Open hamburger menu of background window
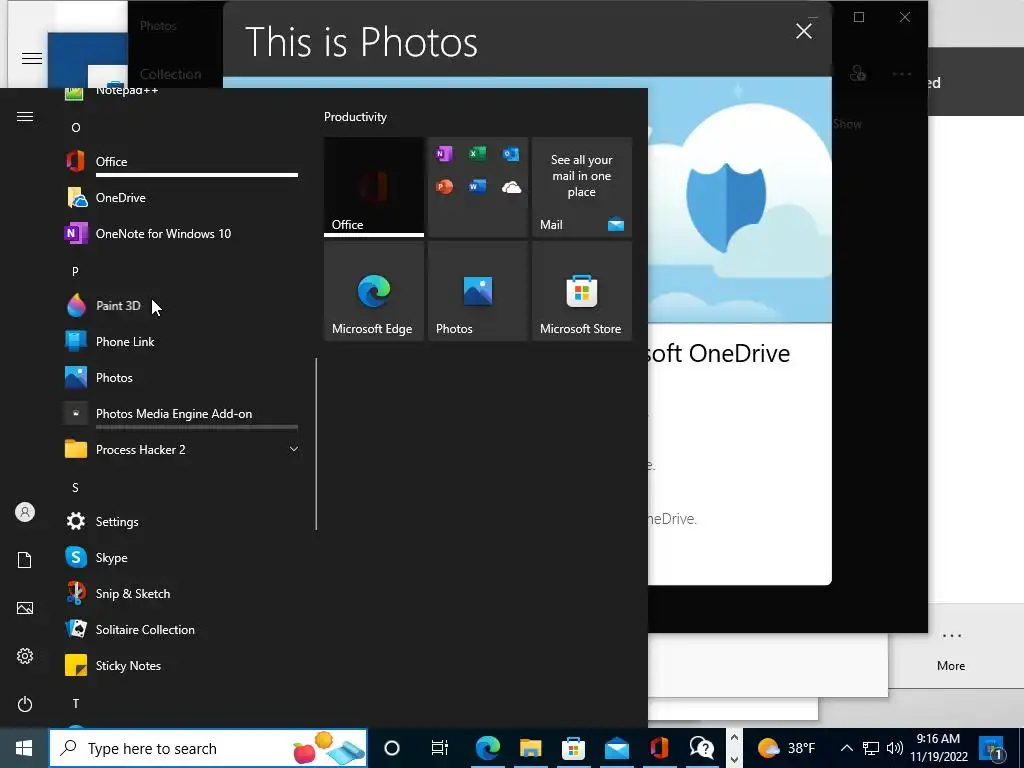Viewport: 1024px width, 768px height. [x=31, y=58]
